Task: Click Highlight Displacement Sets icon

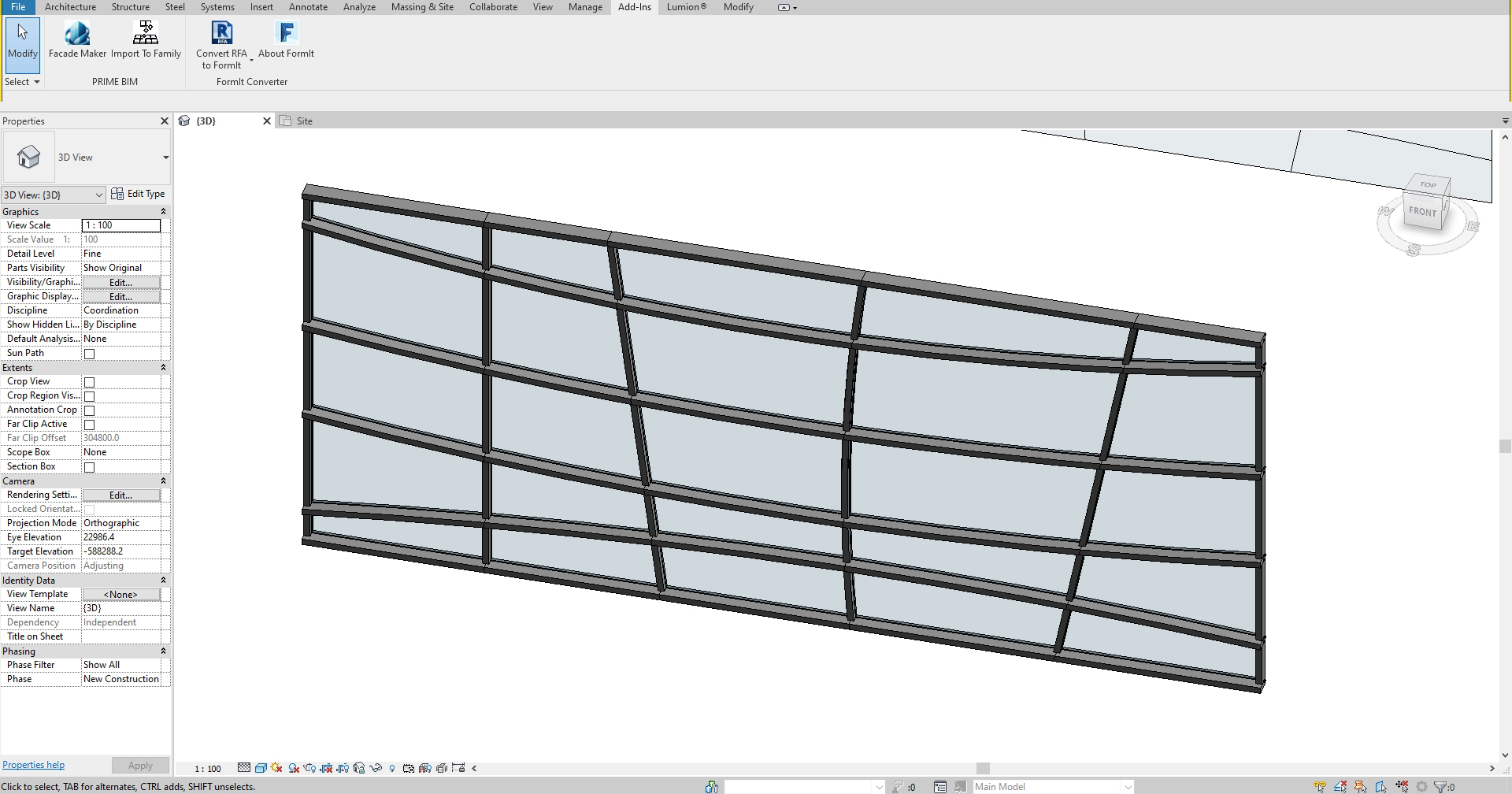Action: (x=442, y=768)
